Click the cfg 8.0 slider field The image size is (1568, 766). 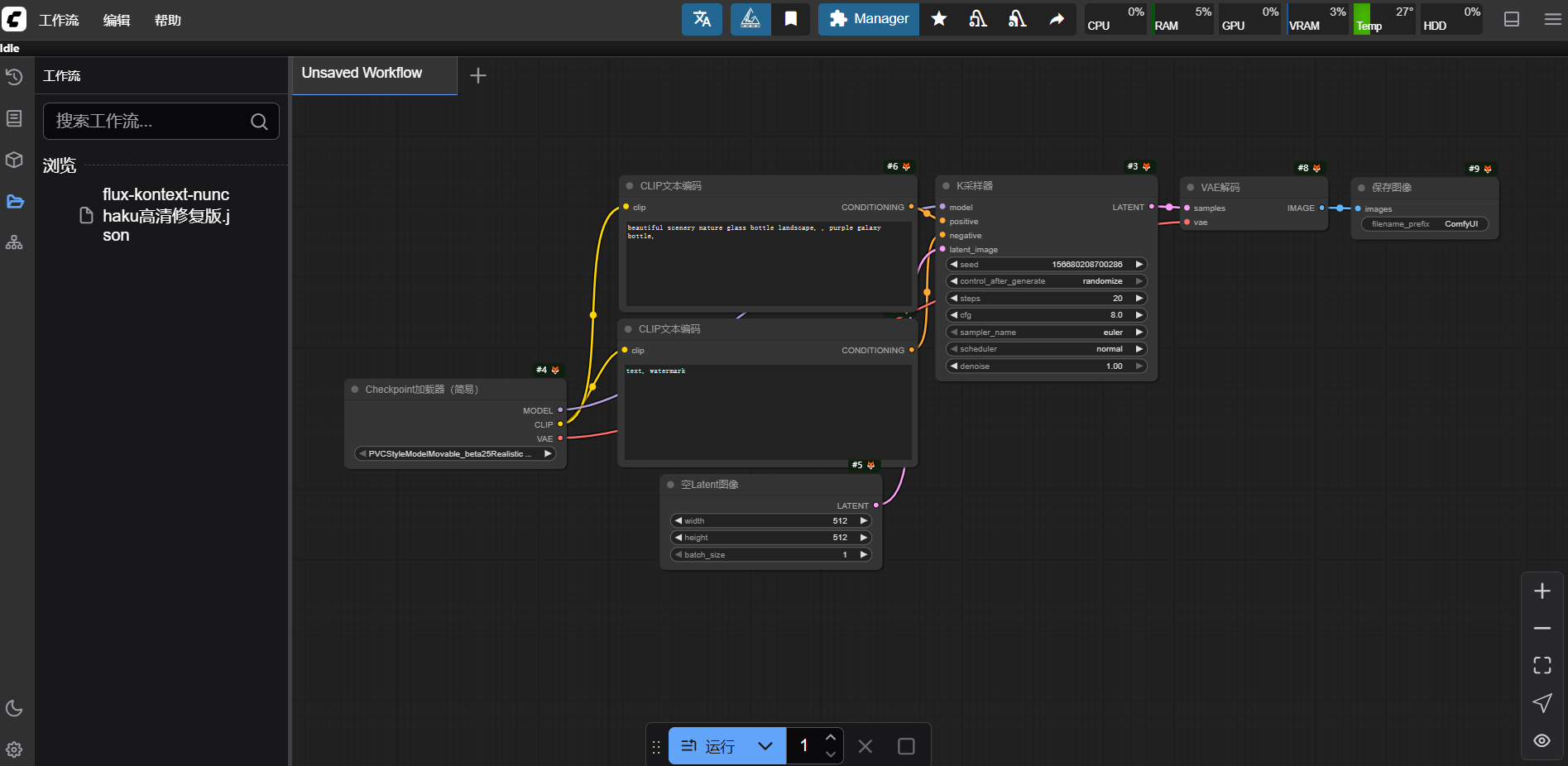(x=1046, y=315)
